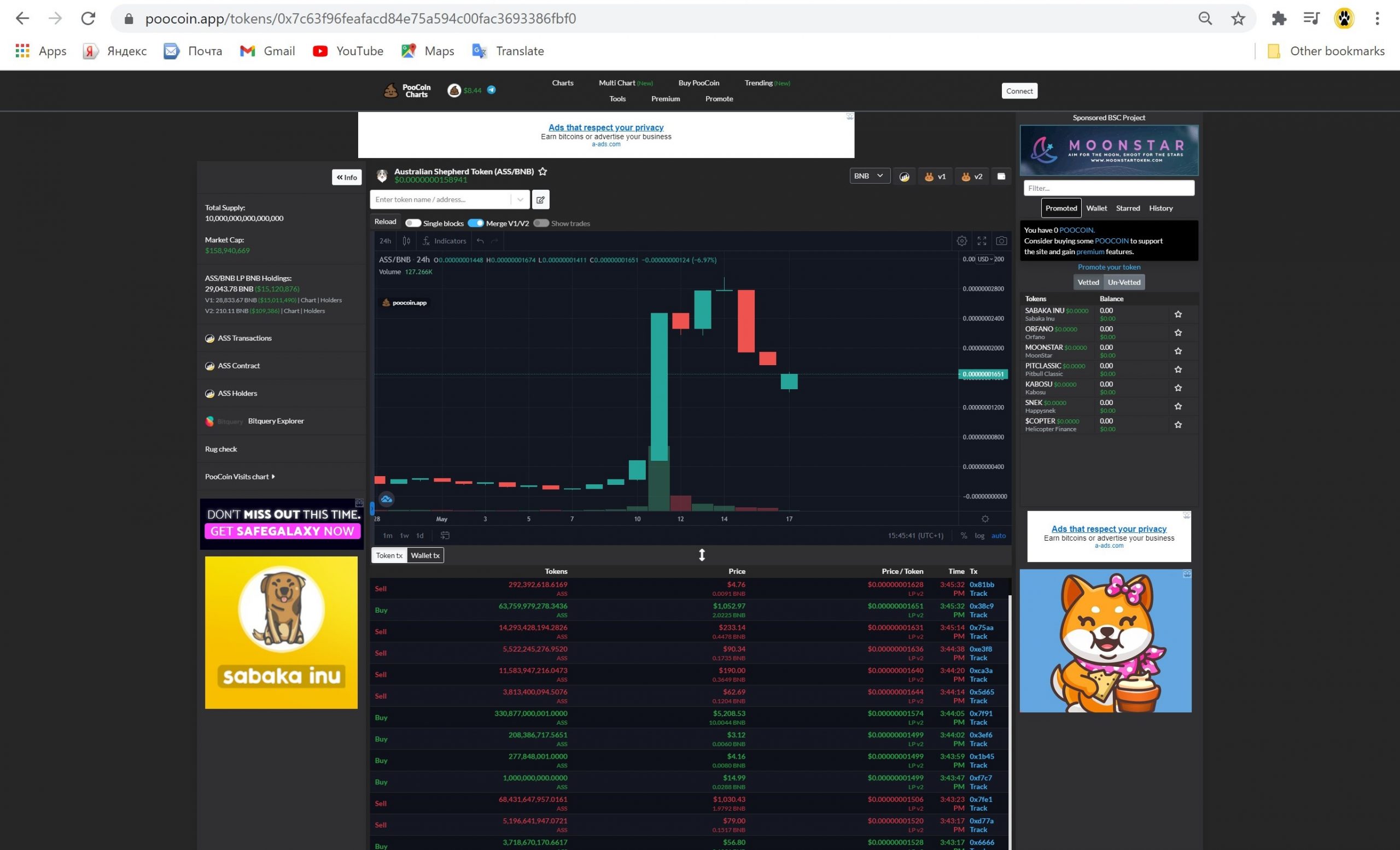Open the Chrome three-dot menu

(1376, 19)
